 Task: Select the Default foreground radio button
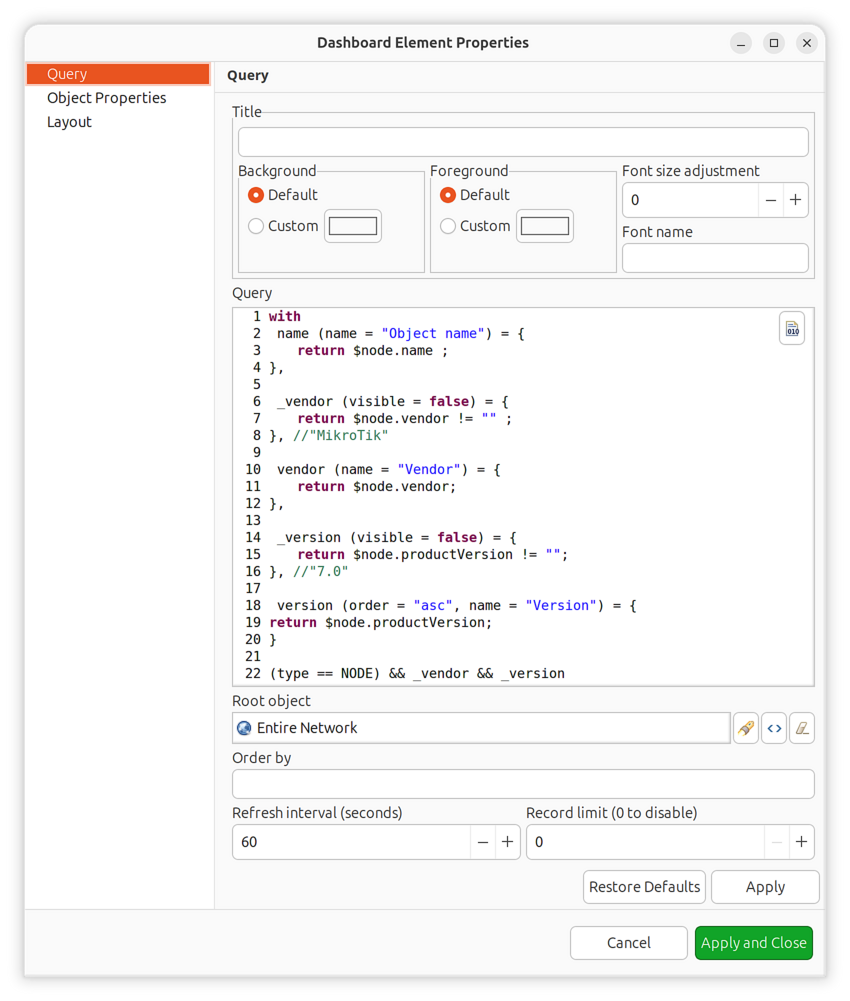click(448, 195)
